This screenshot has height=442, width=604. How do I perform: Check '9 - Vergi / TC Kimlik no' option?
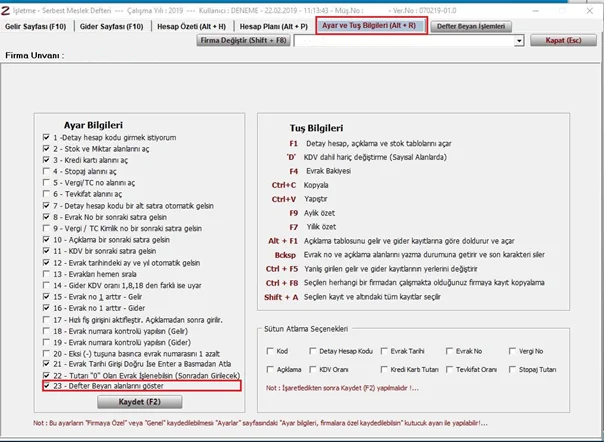click(46, 228)
